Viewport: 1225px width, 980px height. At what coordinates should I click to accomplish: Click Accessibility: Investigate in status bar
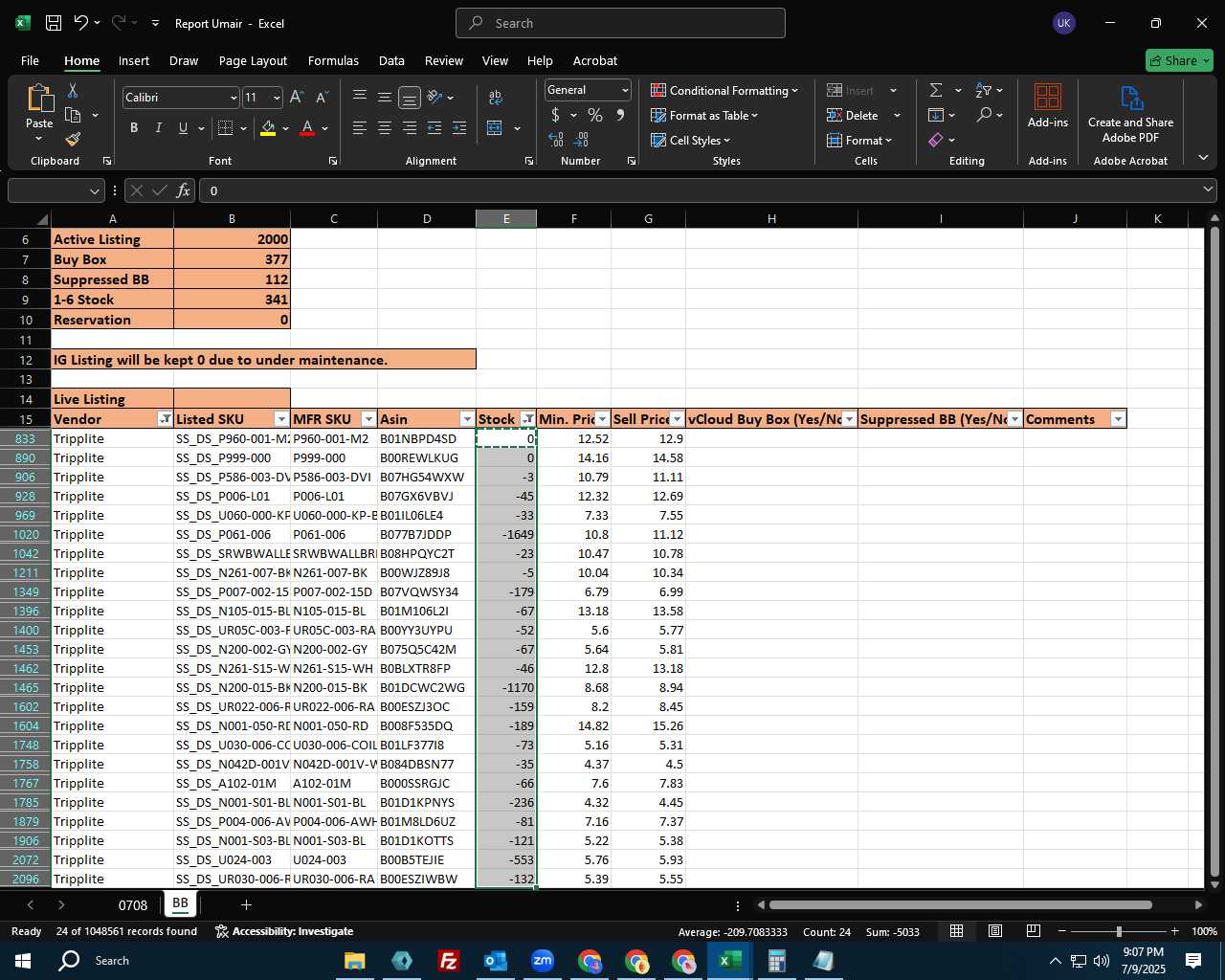(284, 931)
